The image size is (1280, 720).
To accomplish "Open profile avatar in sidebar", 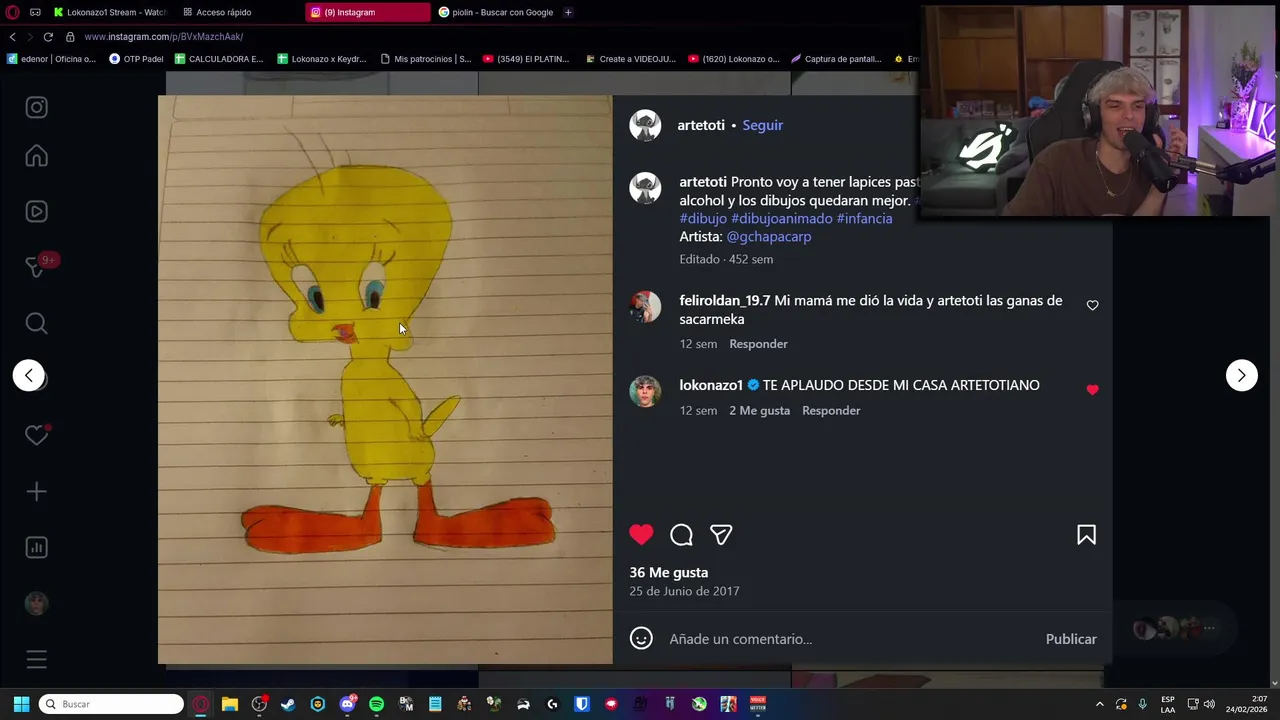I will [x=37, y=603].
